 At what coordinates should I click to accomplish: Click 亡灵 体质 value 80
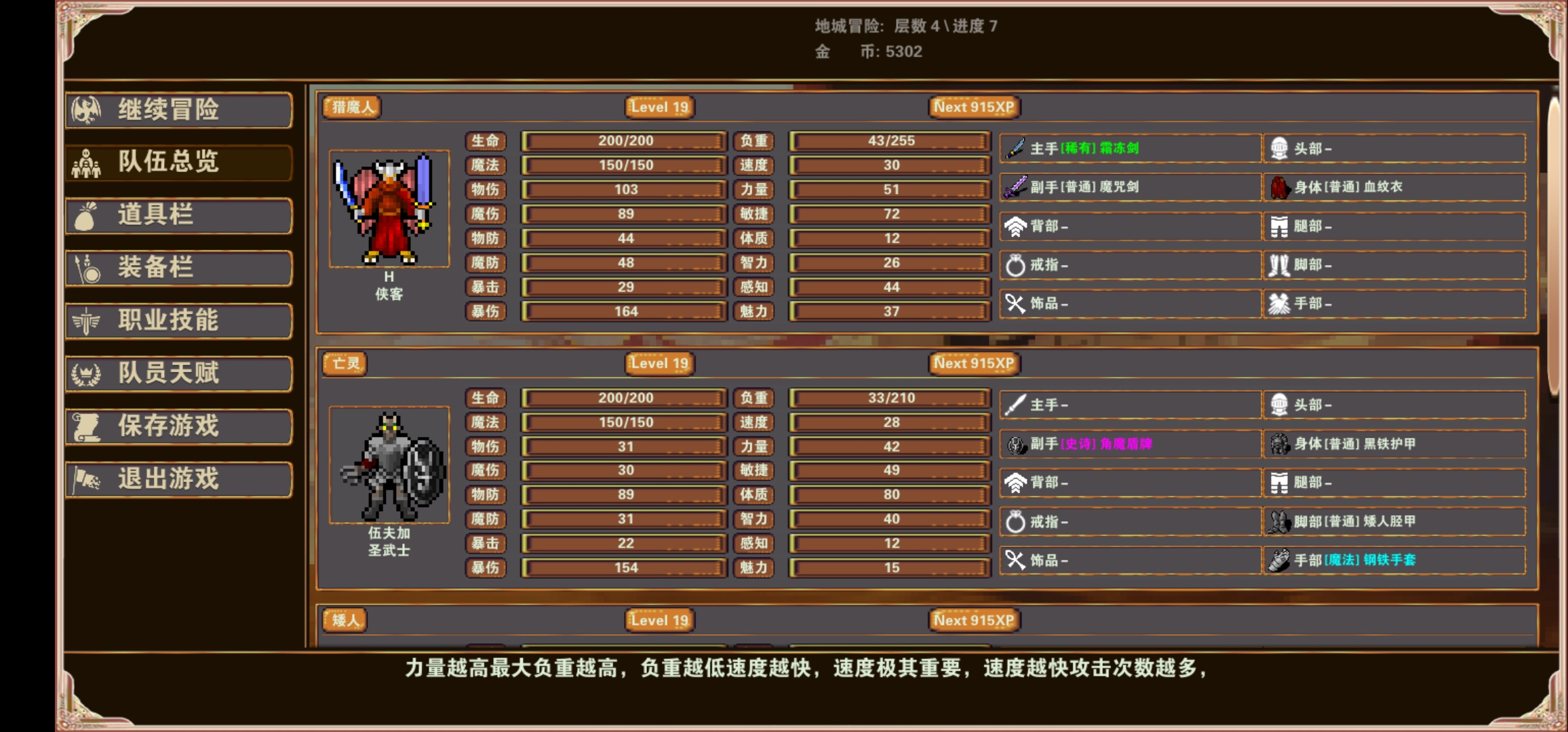coord(890,495)
